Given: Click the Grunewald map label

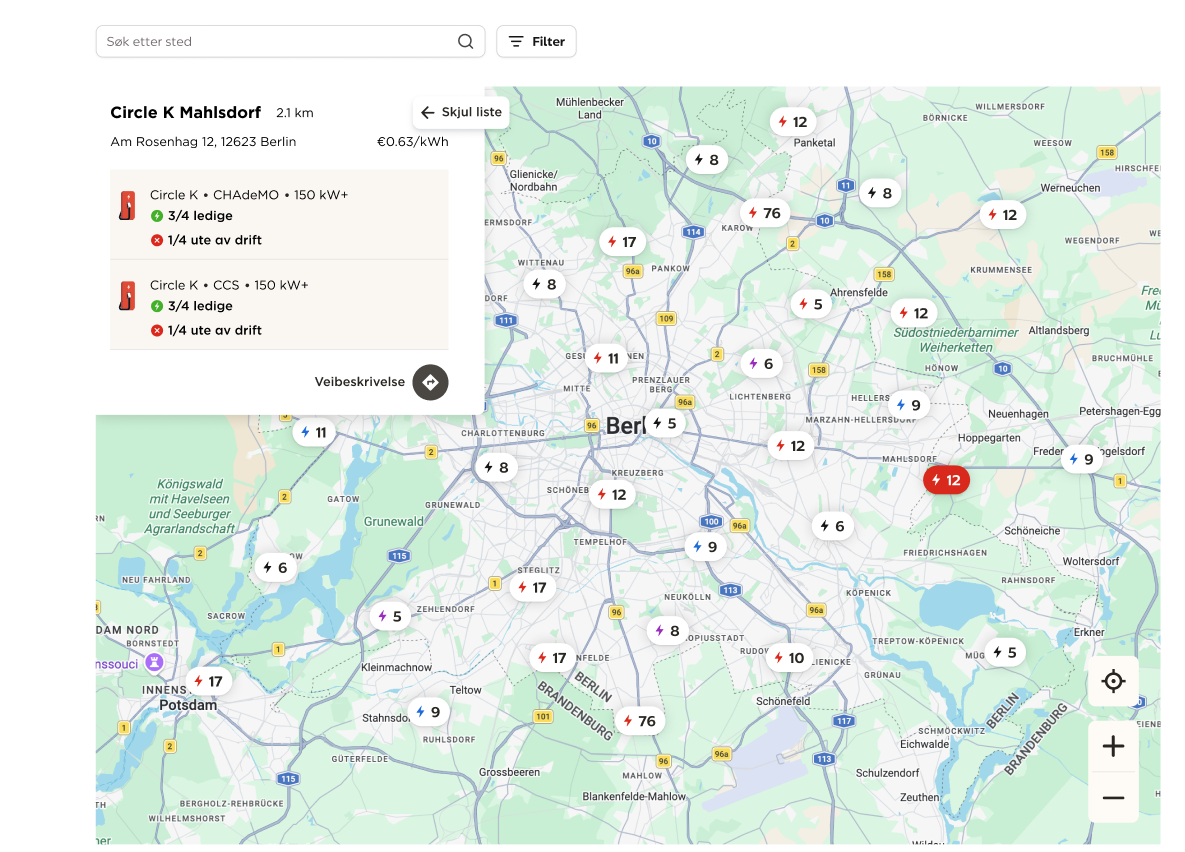Looking at the screenshot, I should pyautogui.click(x=394, y=522).
